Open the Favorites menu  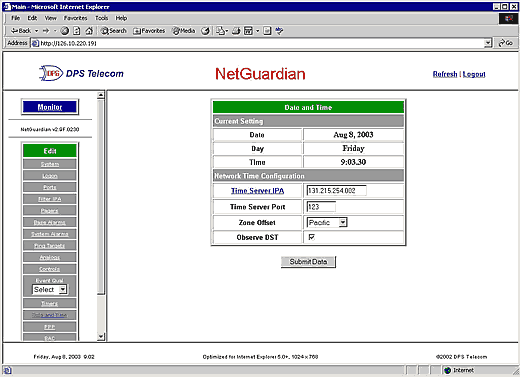pyautogui.click(x=76, y=18)
